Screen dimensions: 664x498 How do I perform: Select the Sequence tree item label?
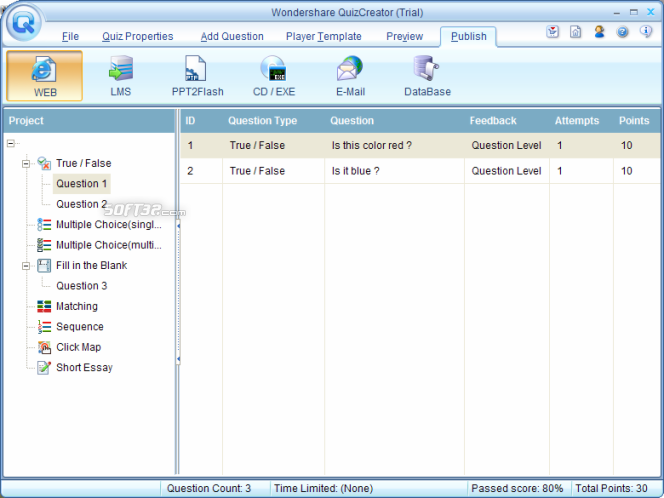click(80, 326)
